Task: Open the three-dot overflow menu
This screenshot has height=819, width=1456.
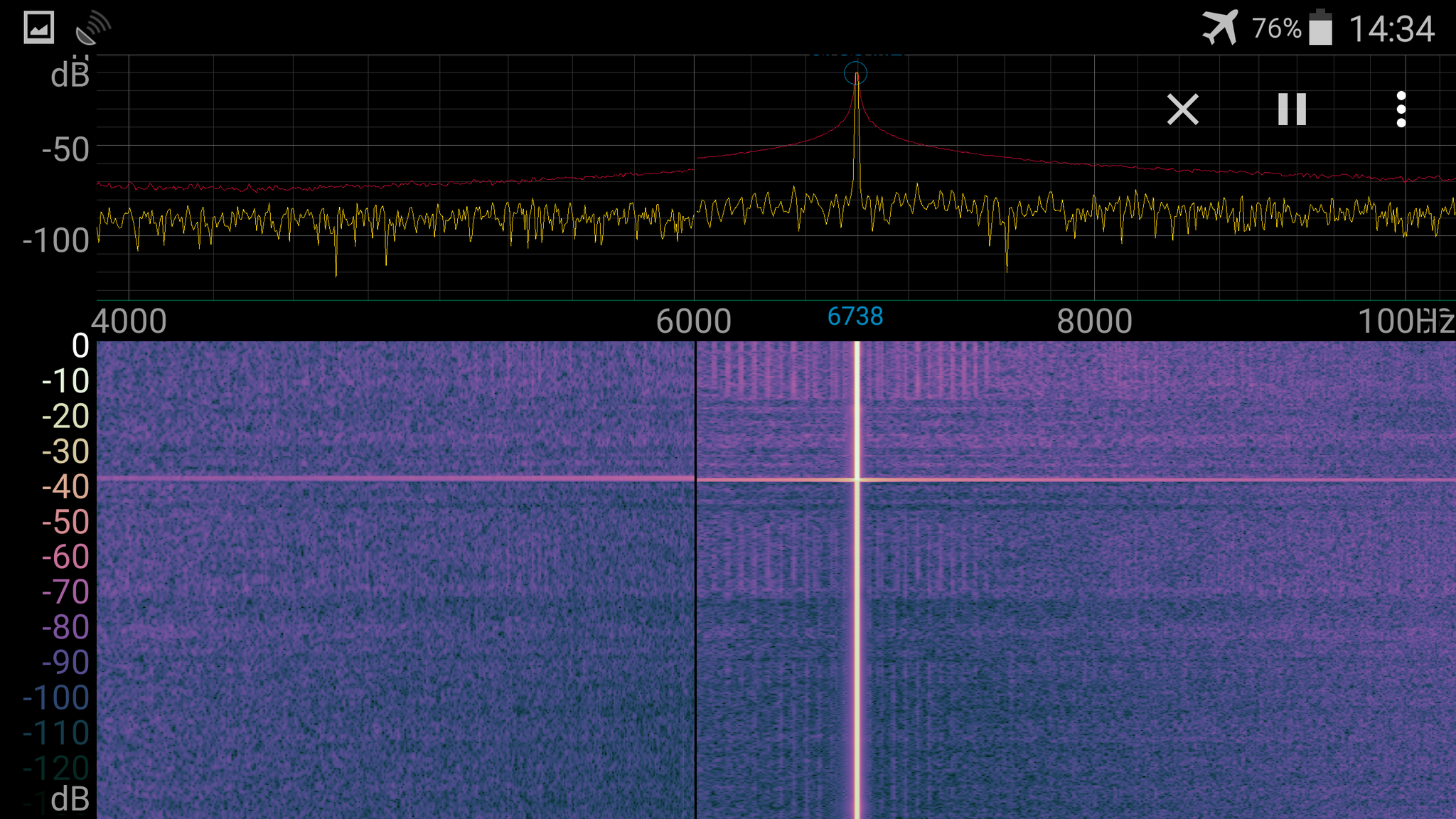Action: pos(1401,109)
